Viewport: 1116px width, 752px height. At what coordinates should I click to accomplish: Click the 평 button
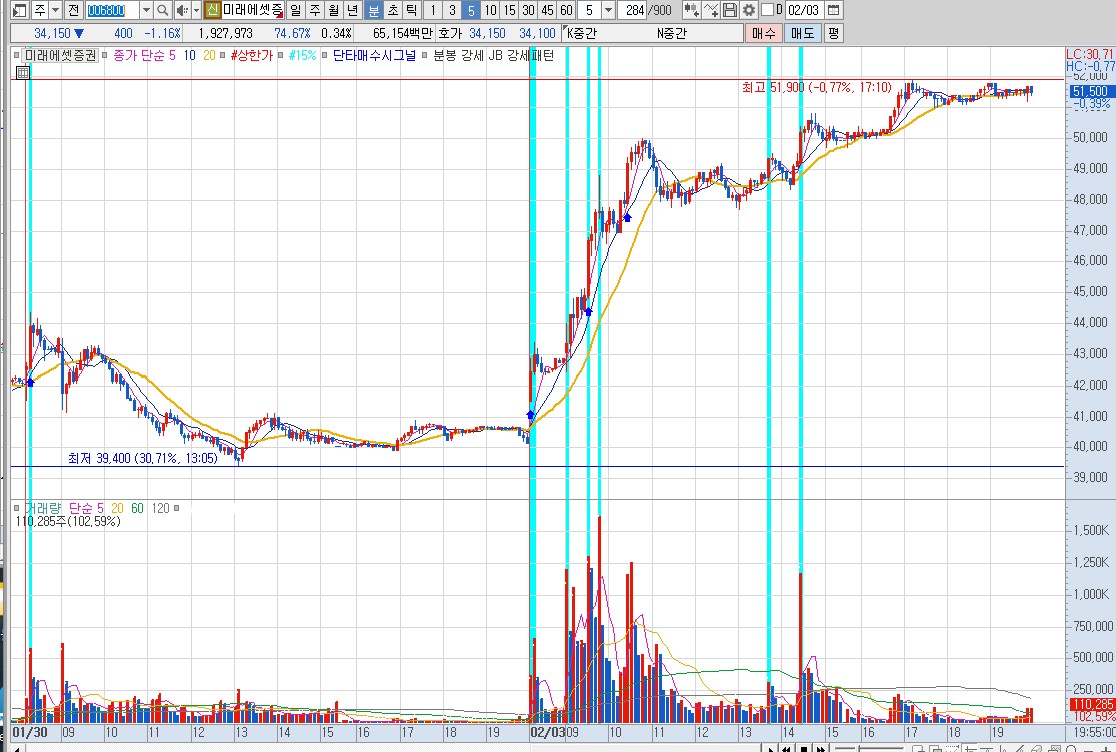(833, 33)
